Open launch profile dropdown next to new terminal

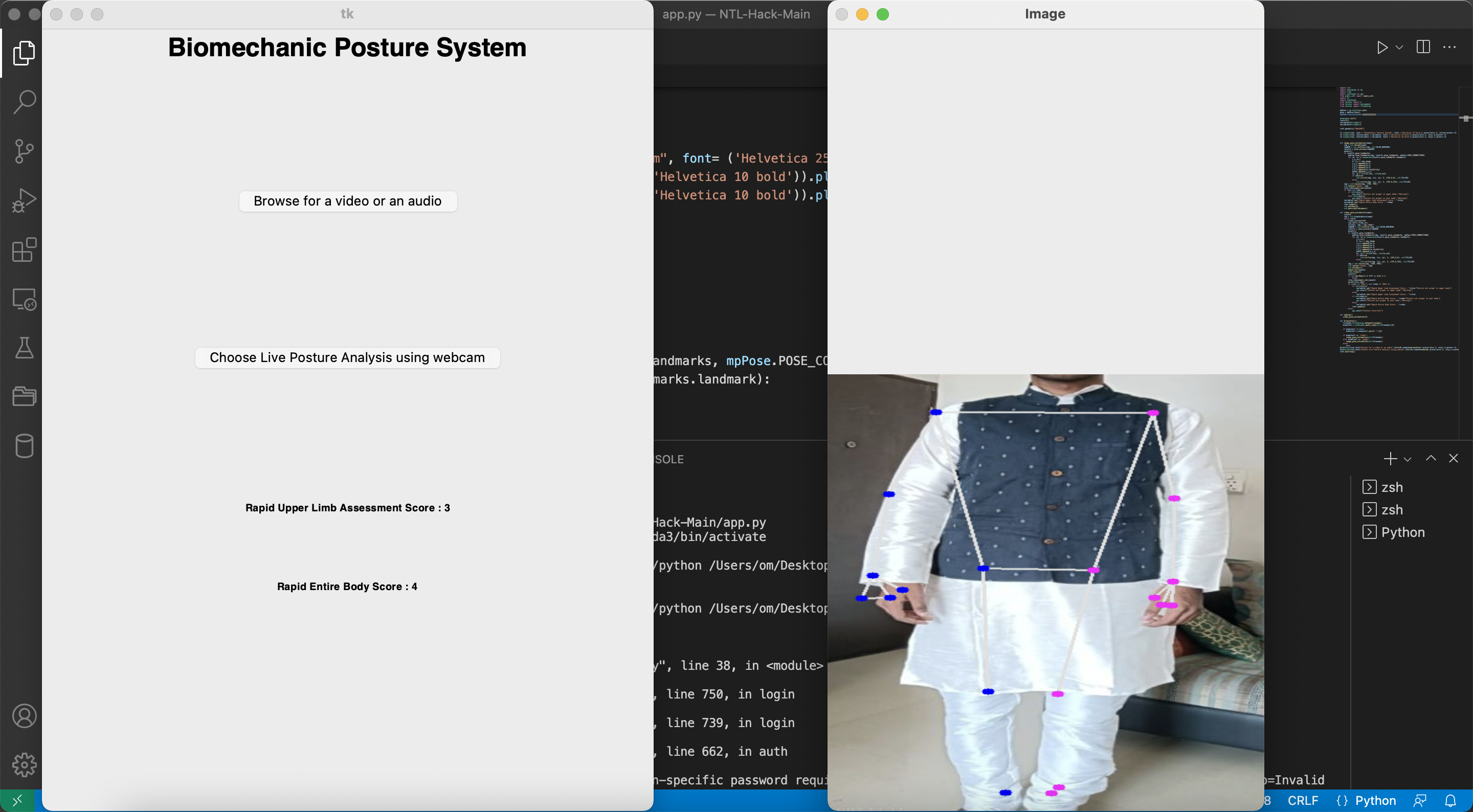pos(1408,459)
